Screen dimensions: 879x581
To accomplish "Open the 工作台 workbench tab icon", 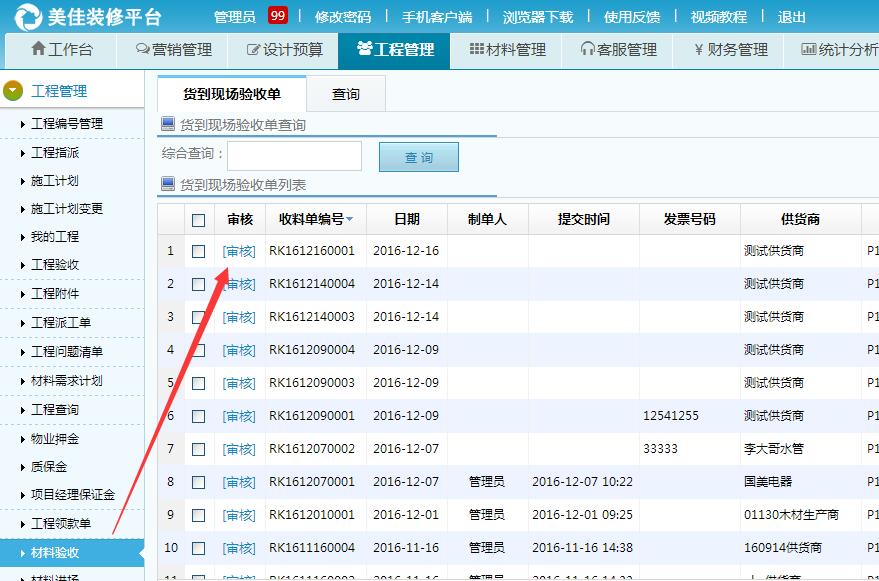I will pos(36,50).
